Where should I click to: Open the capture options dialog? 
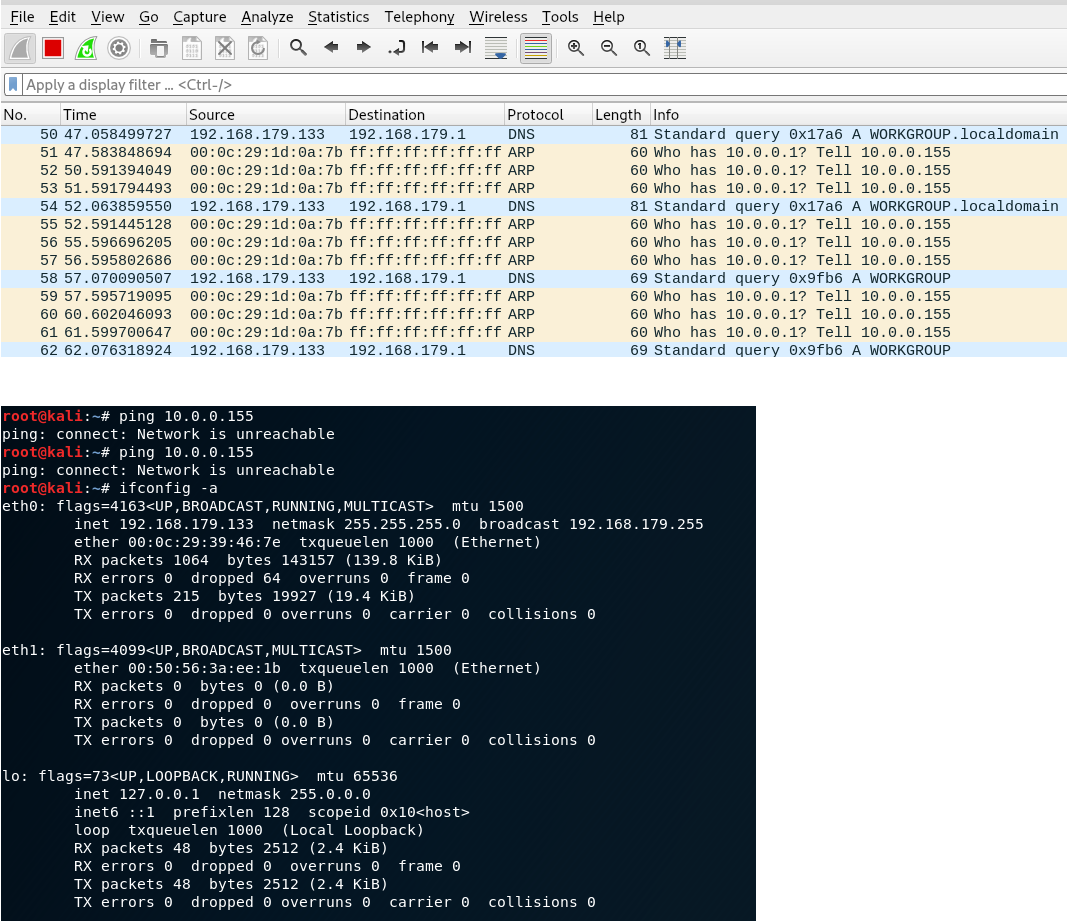[x=120, y=47]
